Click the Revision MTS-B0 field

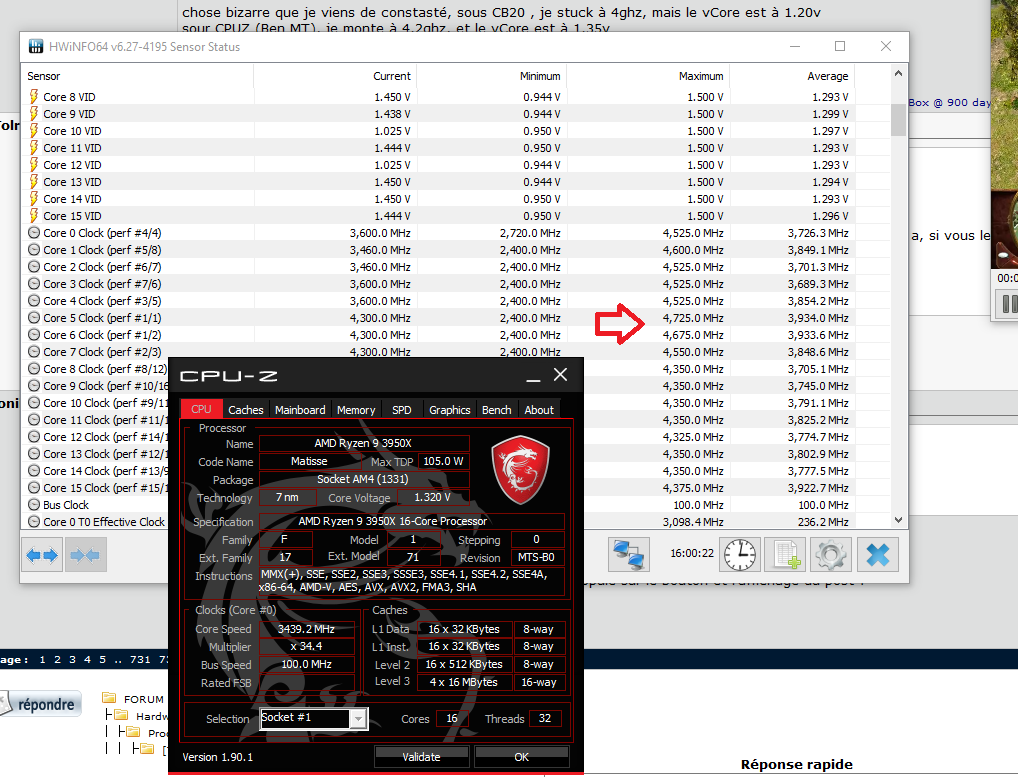point(536,557)
